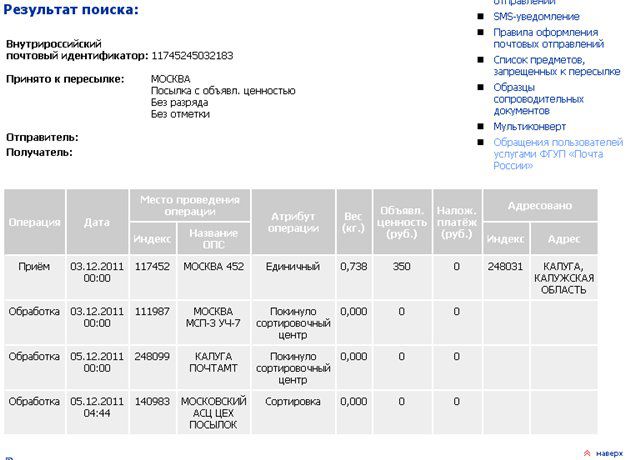Click the наверх back-to-top link

pos(609,453)
